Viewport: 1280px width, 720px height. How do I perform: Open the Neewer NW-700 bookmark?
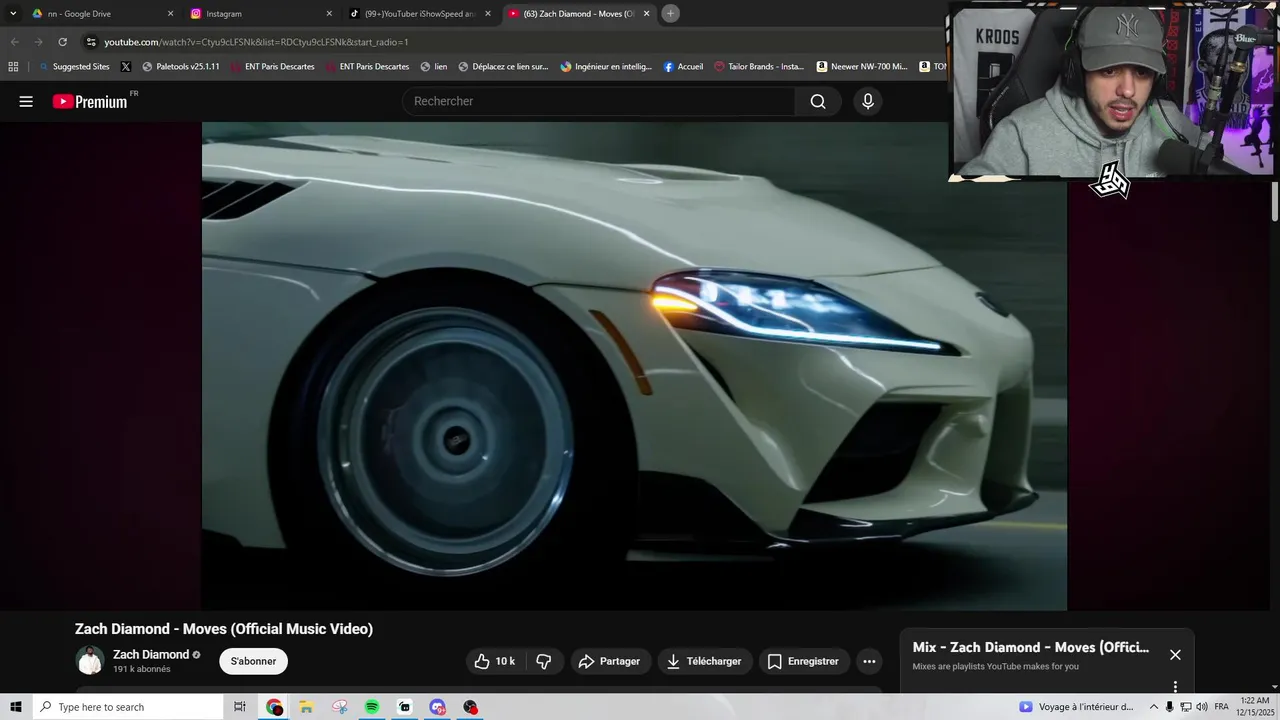(862, 67)
